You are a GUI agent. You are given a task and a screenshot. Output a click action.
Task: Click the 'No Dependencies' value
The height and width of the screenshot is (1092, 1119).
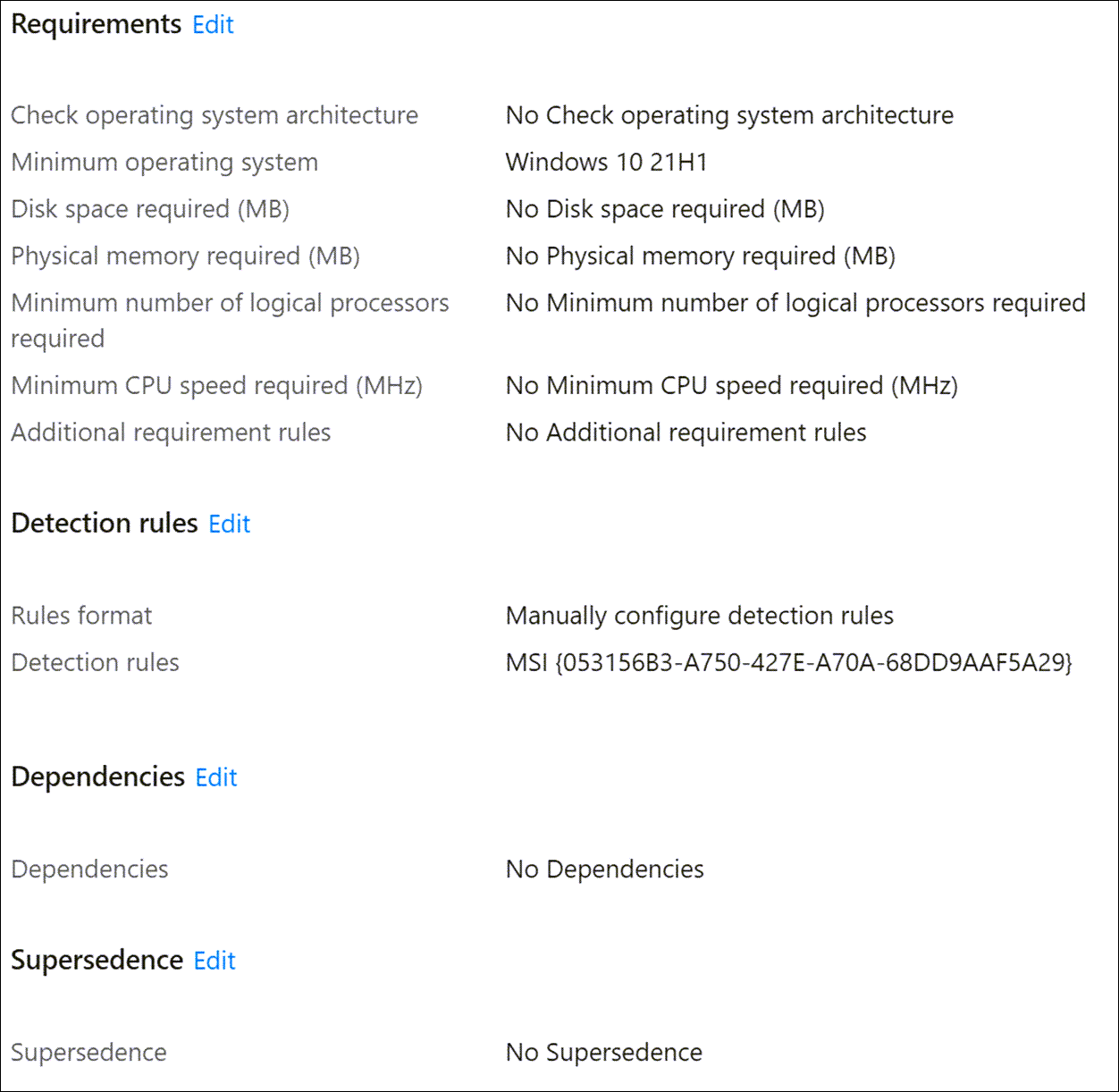pos(604,869)
